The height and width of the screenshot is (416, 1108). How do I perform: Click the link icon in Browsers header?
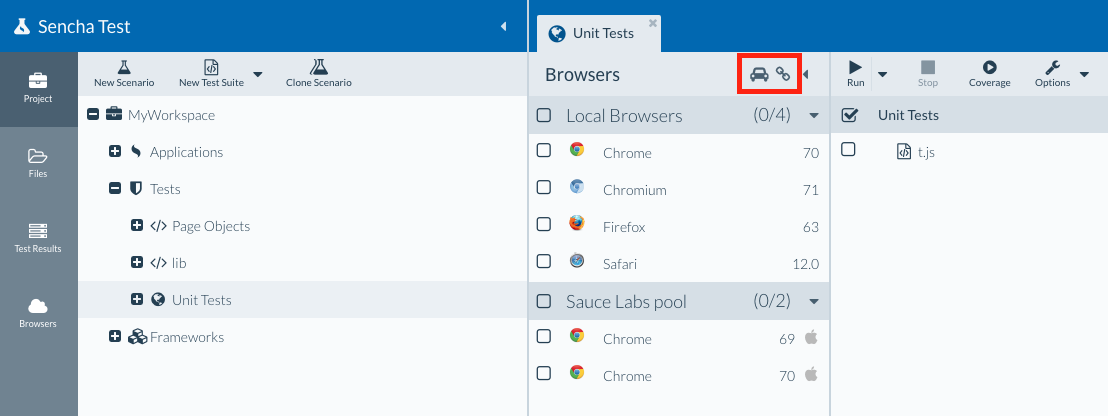point(784,75)
